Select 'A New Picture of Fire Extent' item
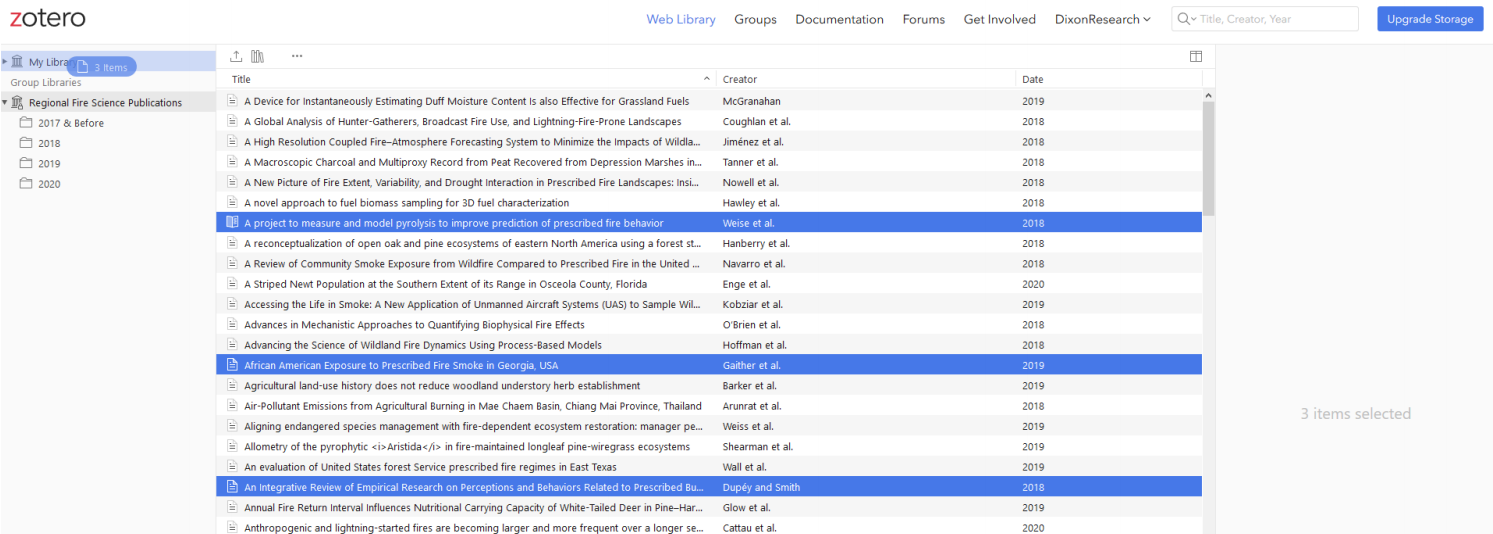Screen dimensions: 1493x534 pos(709,182)
